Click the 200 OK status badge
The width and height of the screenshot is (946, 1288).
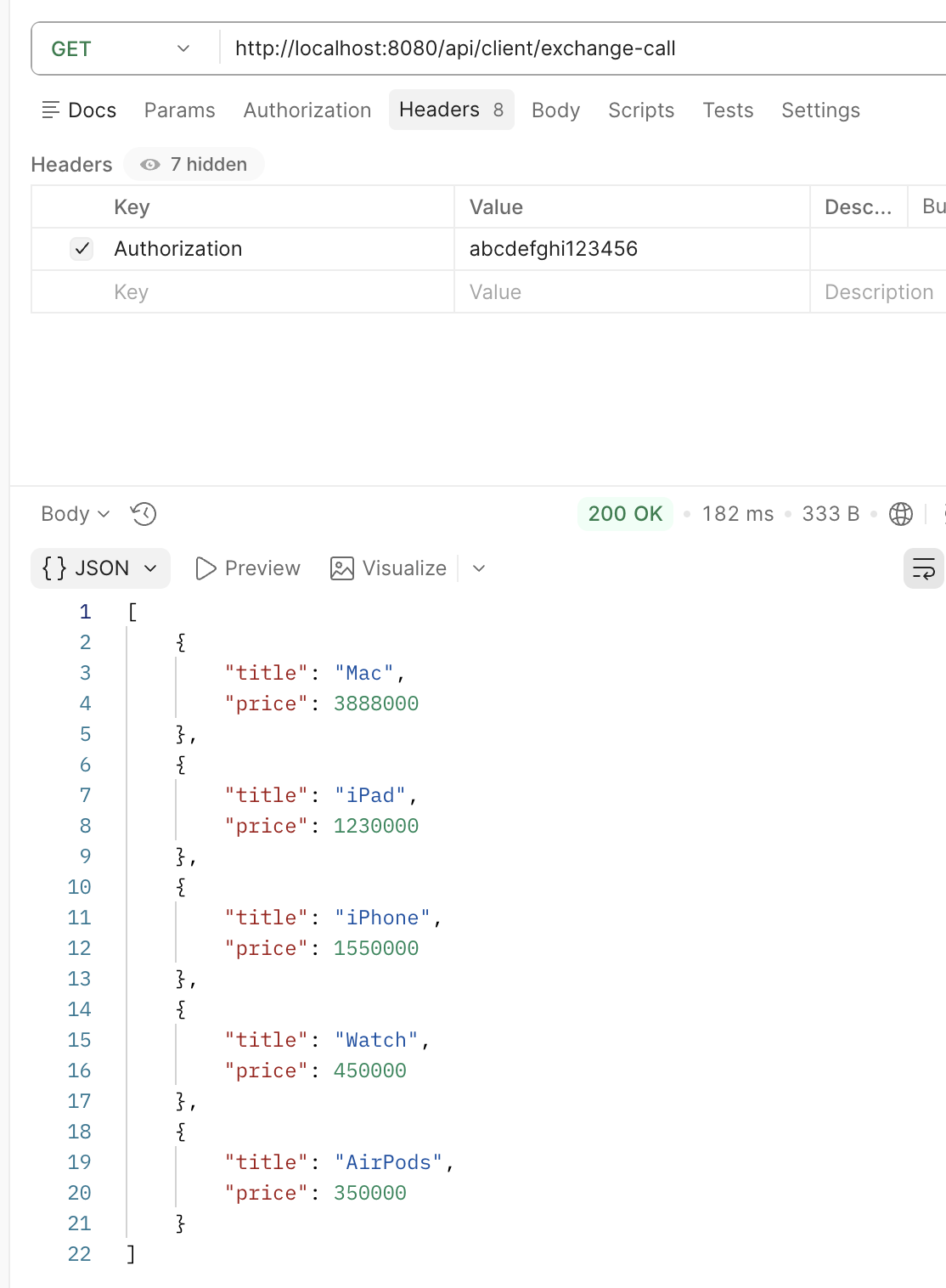click(x=625, y=514)
